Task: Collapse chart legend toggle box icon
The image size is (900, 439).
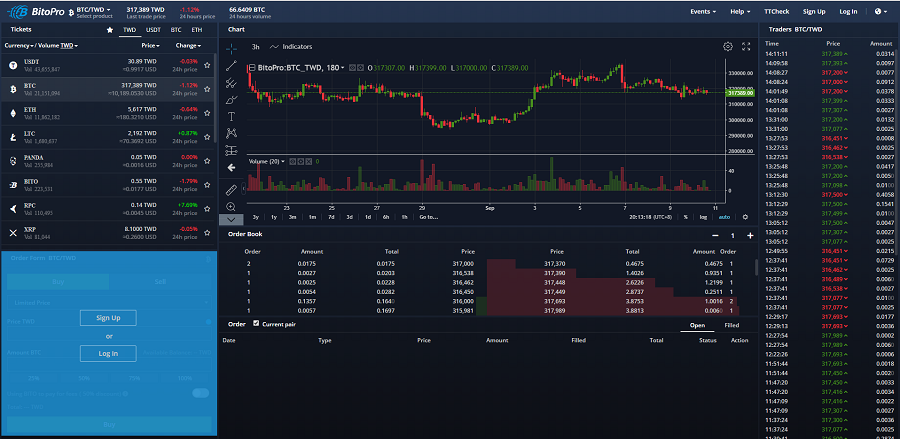Action: [x=251, y=68]
